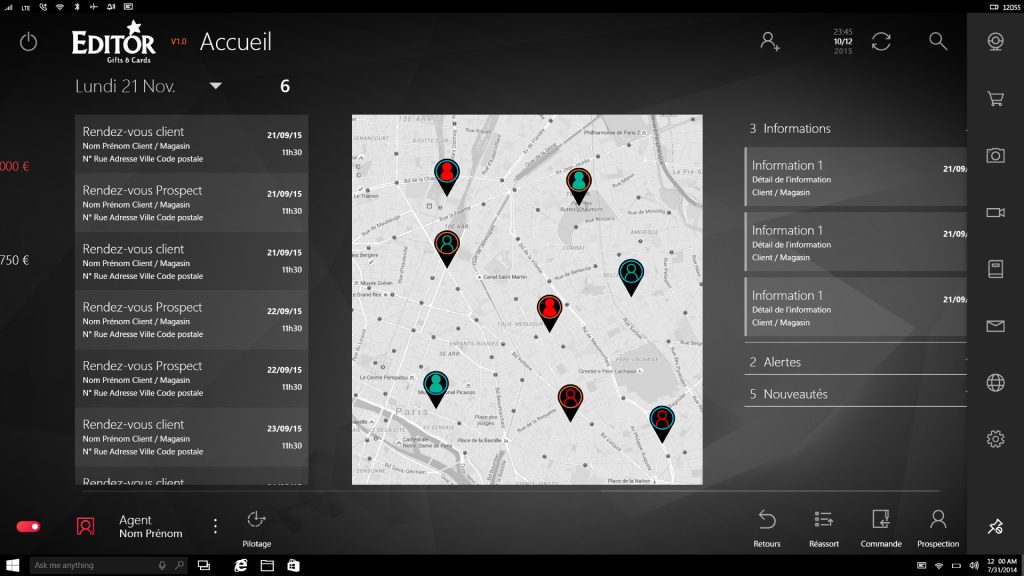Open the settings gear in sidebar
1024x576 pixels.
995,439
